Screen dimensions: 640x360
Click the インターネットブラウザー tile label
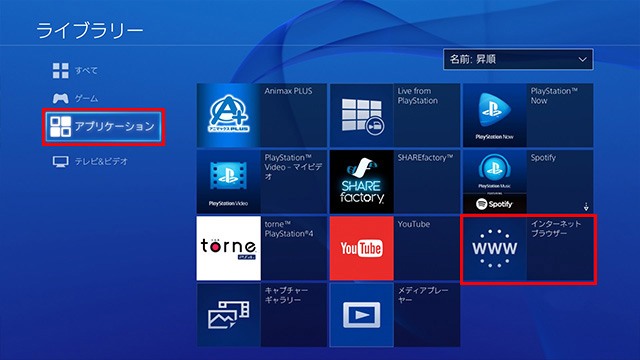click(556, 229)
